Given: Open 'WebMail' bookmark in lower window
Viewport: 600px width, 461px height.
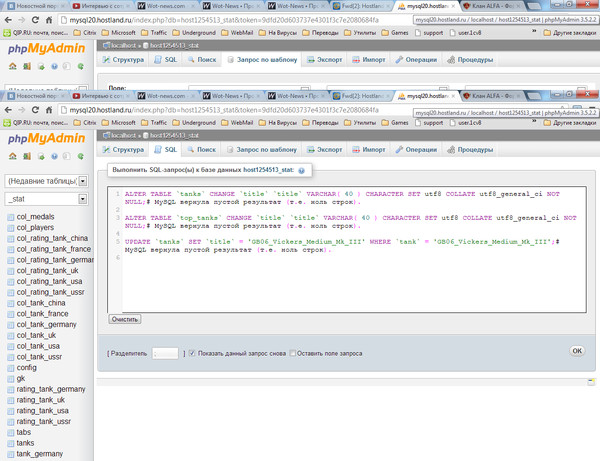Looking at the screenshot, I should coord(237,123).
